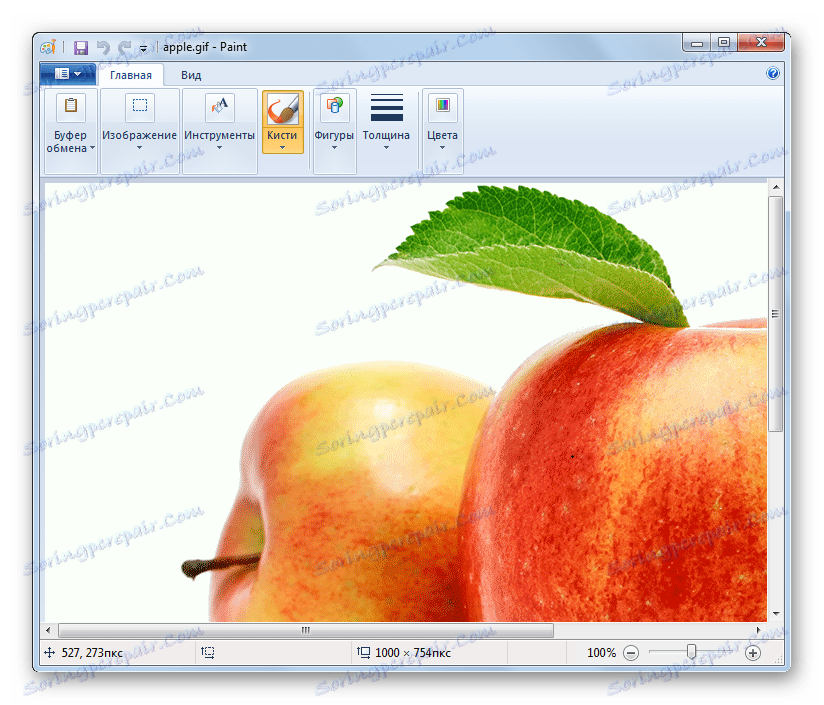Maximize the Paint window
The image size is (824, 705).
point(724,43)
